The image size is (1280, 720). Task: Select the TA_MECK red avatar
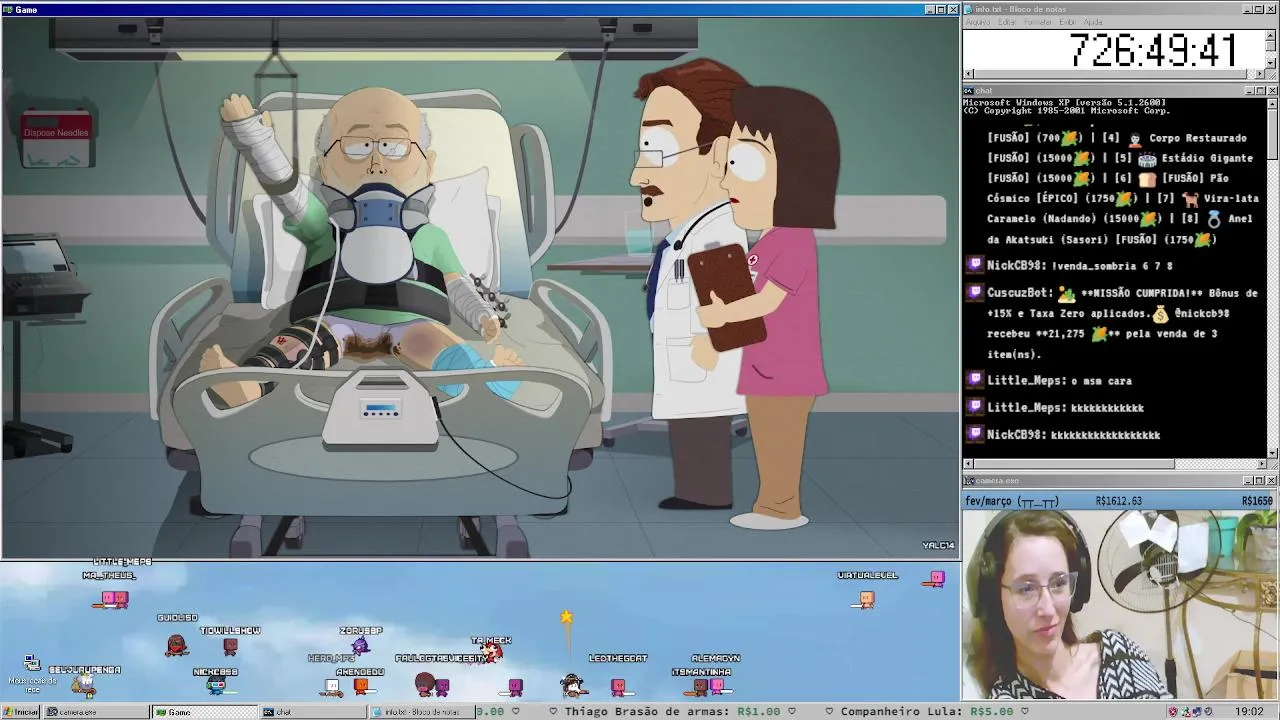[491, 653]
